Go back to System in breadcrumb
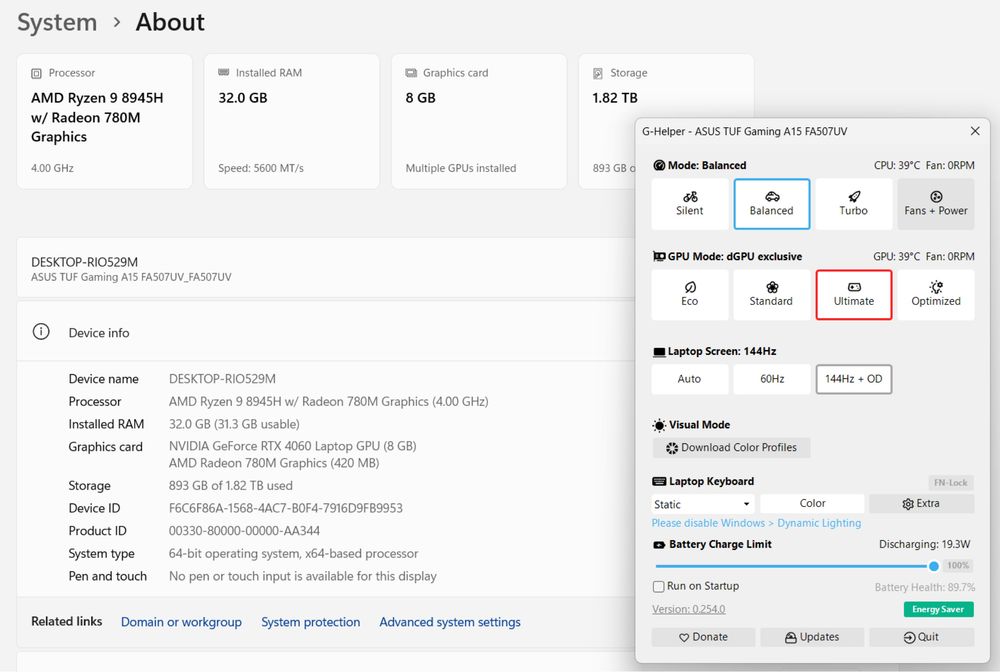This screenshot has height=672, width=1000. (x=57, y=22)
